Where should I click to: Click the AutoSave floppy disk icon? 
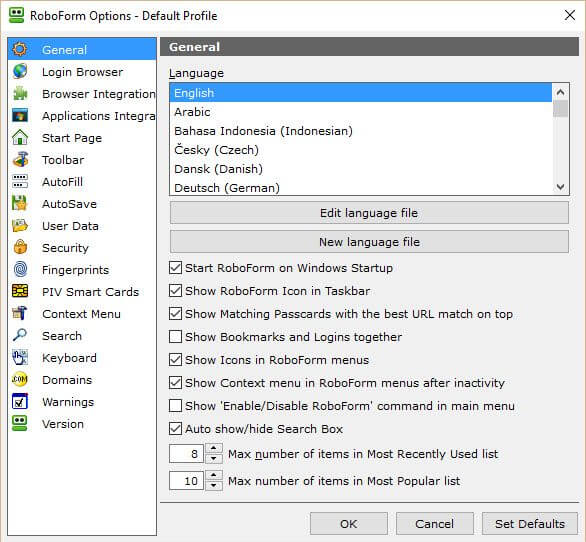[x=20, y=203]
